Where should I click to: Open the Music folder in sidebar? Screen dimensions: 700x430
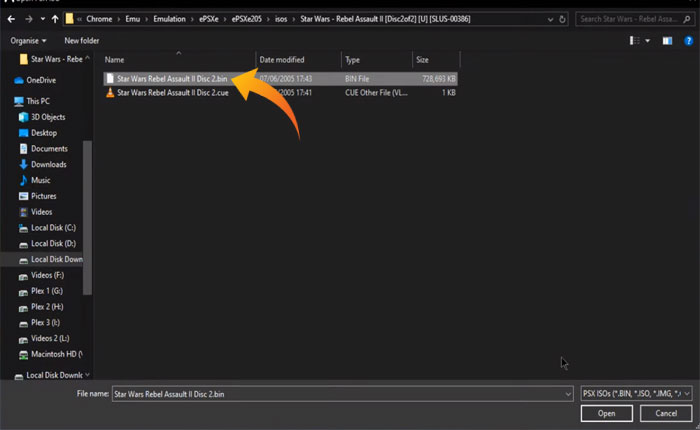coord(40,180)
